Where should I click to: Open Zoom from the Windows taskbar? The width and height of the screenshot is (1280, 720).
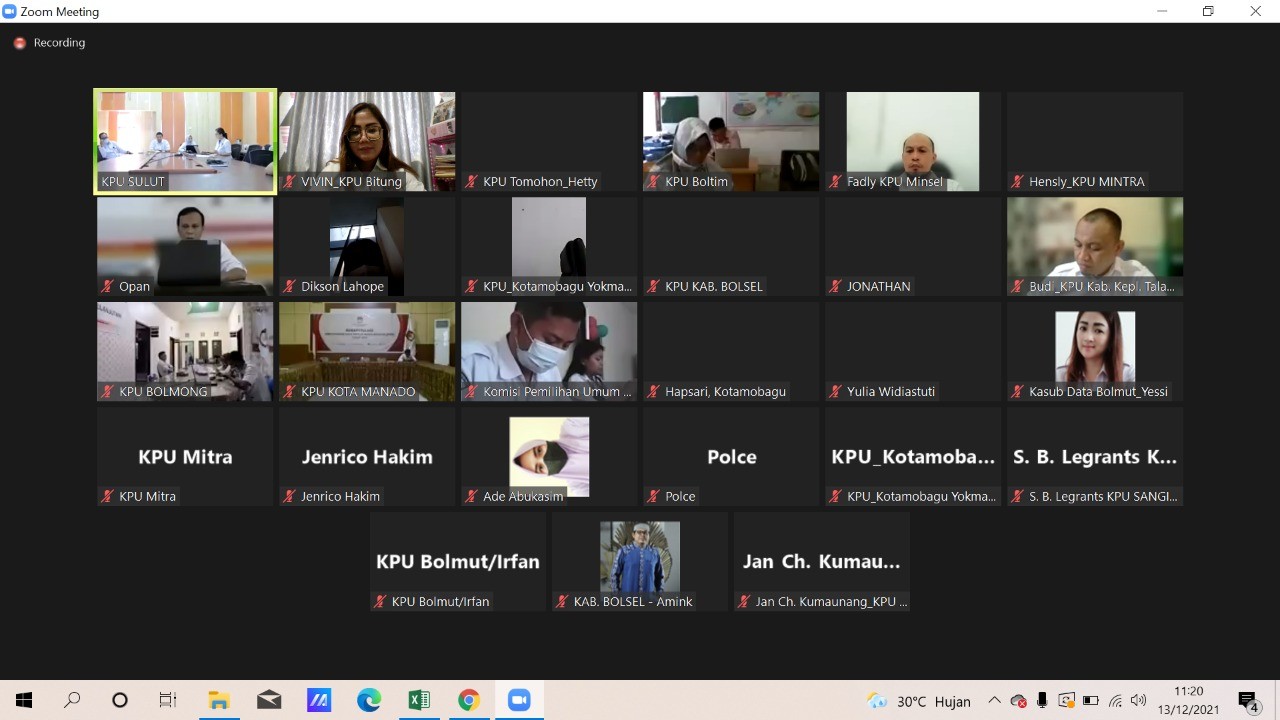point(519,700)
